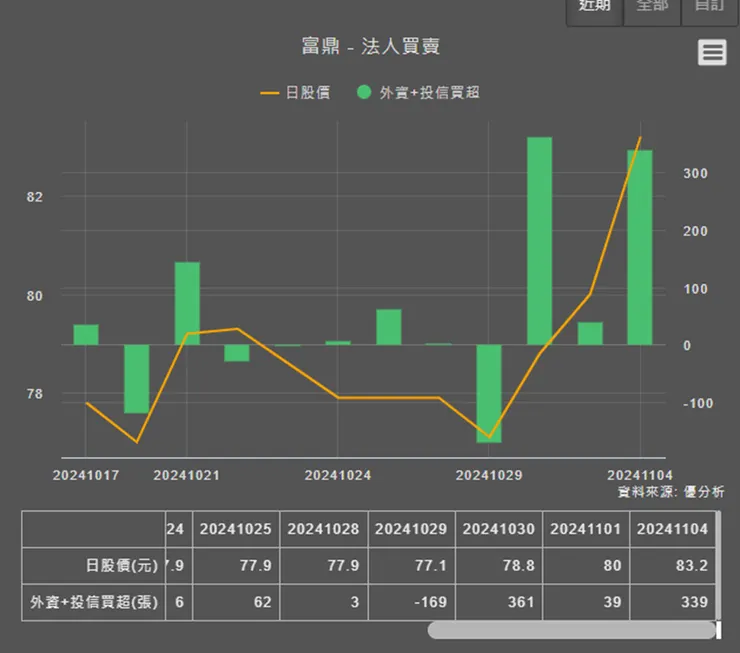
Task: Click the 82 left-axis label
Action: tap(34, 197)
